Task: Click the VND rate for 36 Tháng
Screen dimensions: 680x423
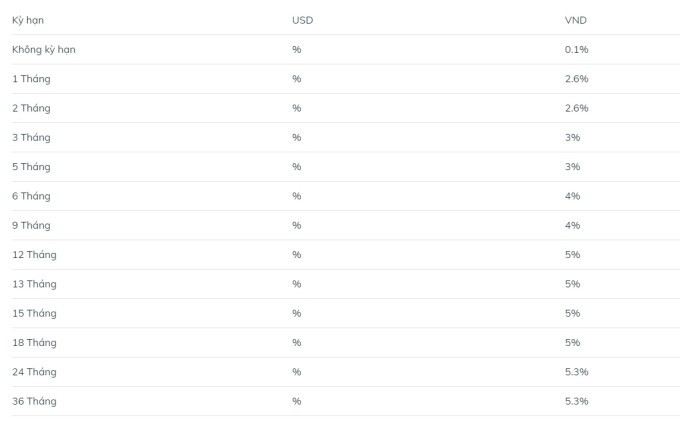Action: [576, 401]
